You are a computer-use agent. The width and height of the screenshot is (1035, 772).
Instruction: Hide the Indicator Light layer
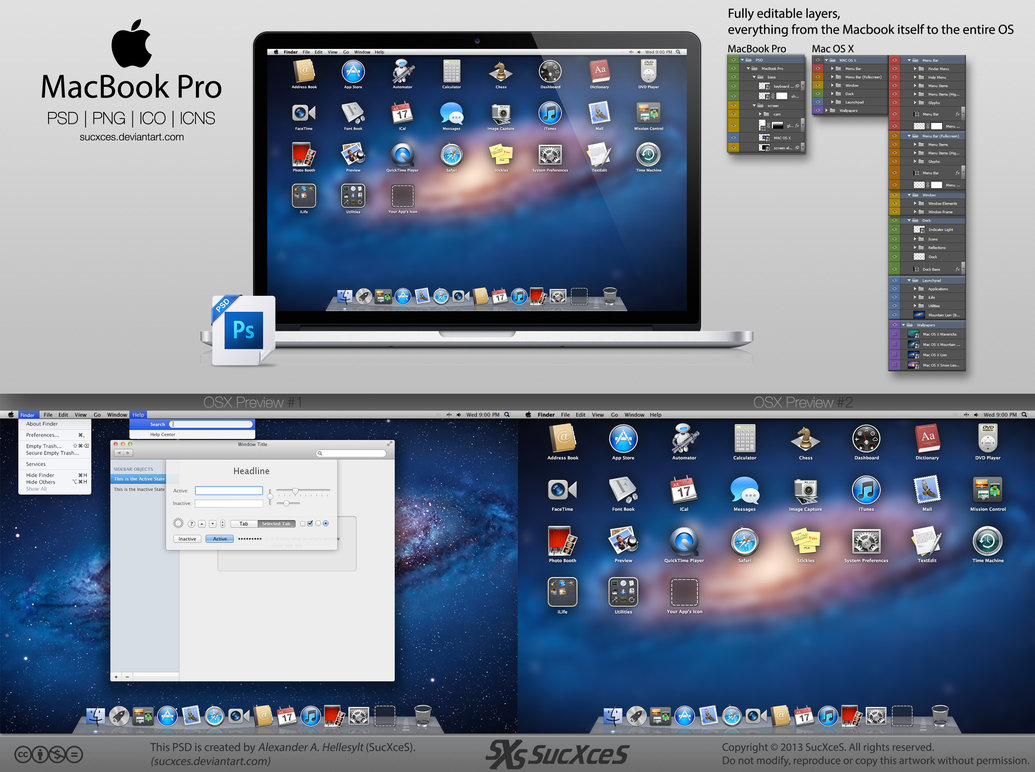[x=894, y=230]
